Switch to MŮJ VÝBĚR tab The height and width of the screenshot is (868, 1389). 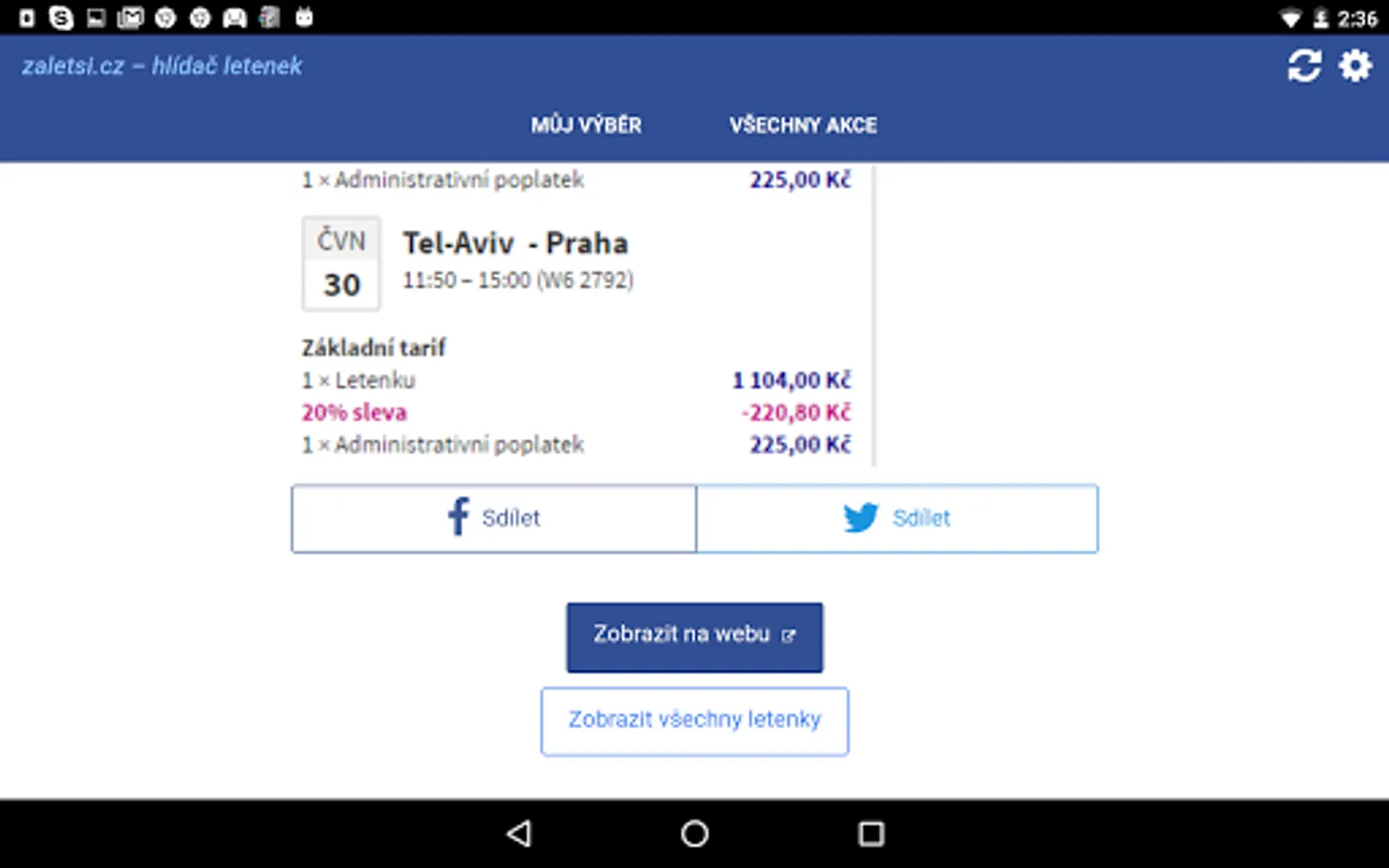586,125
